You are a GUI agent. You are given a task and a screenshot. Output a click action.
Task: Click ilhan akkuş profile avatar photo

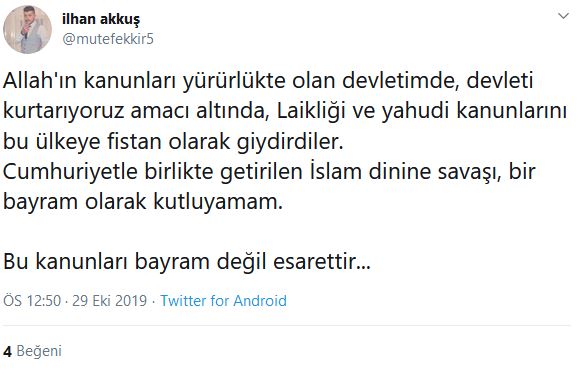27,30
